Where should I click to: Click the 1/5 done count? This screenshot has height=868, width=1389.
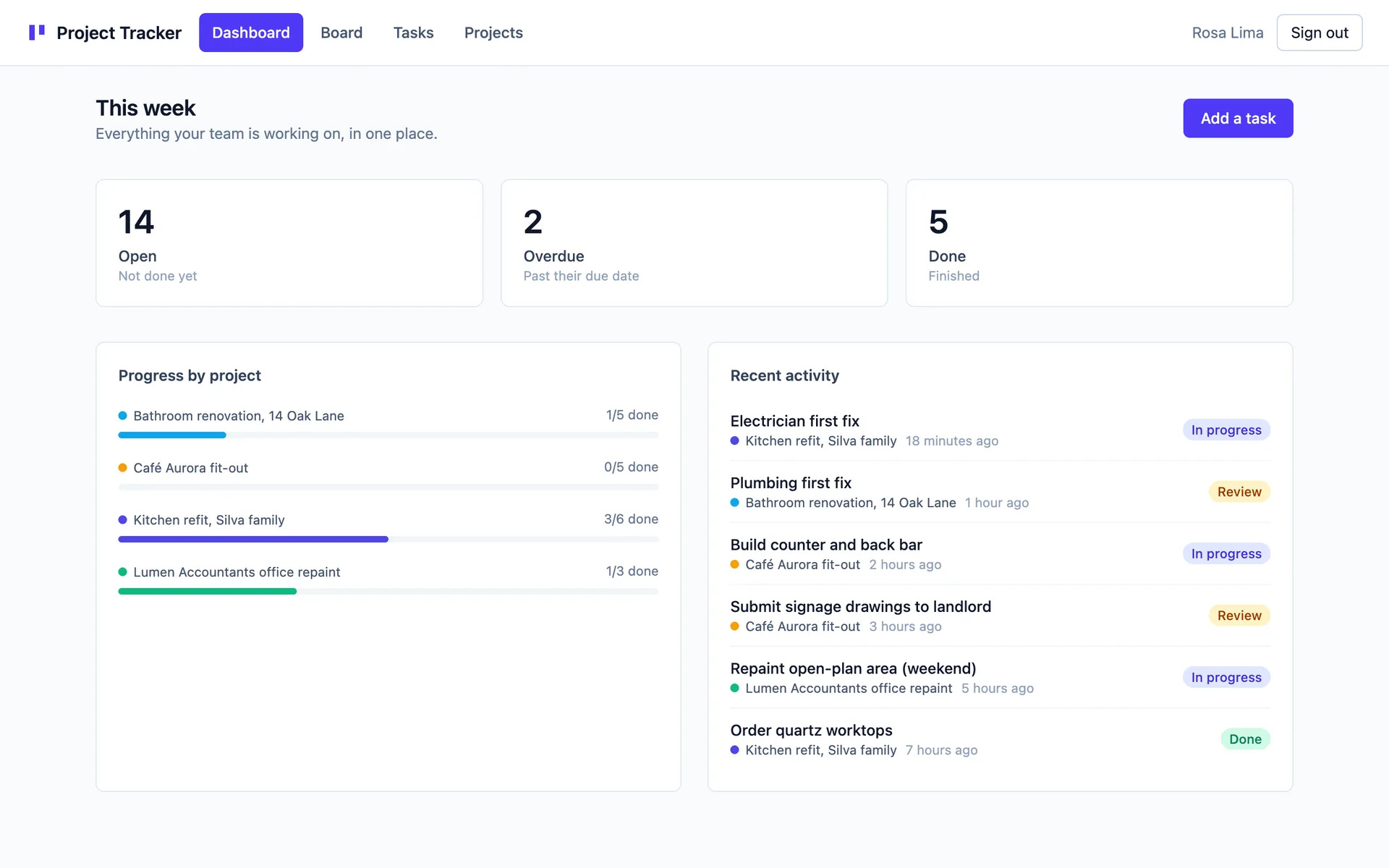click(x=632, y=415)
